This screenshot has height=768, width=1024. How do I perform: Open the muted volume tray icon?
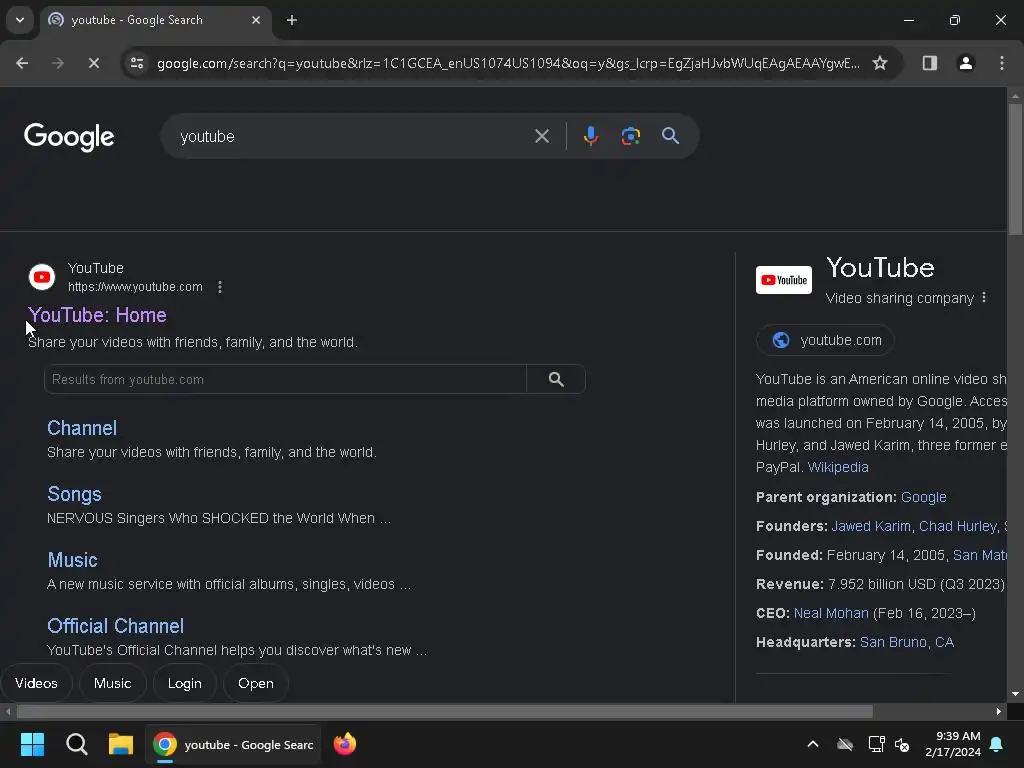902,744
